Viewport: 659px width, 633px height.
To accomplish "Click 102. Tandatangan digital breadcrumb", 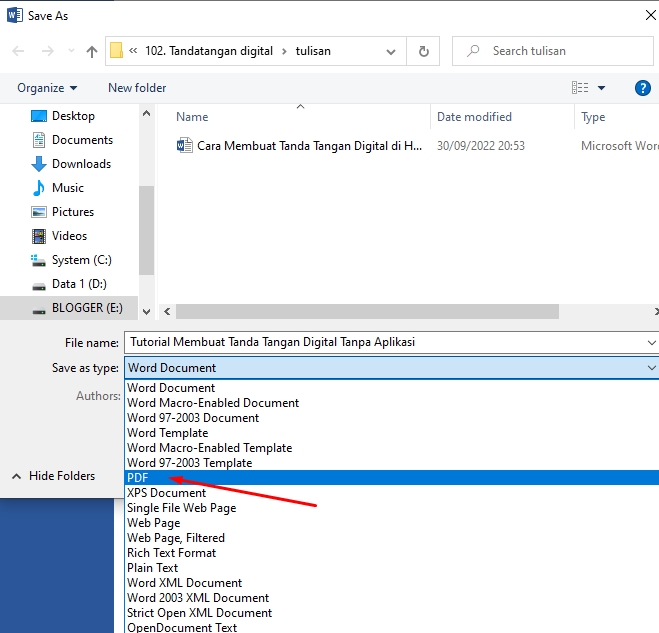I will [x=209, y=51].
